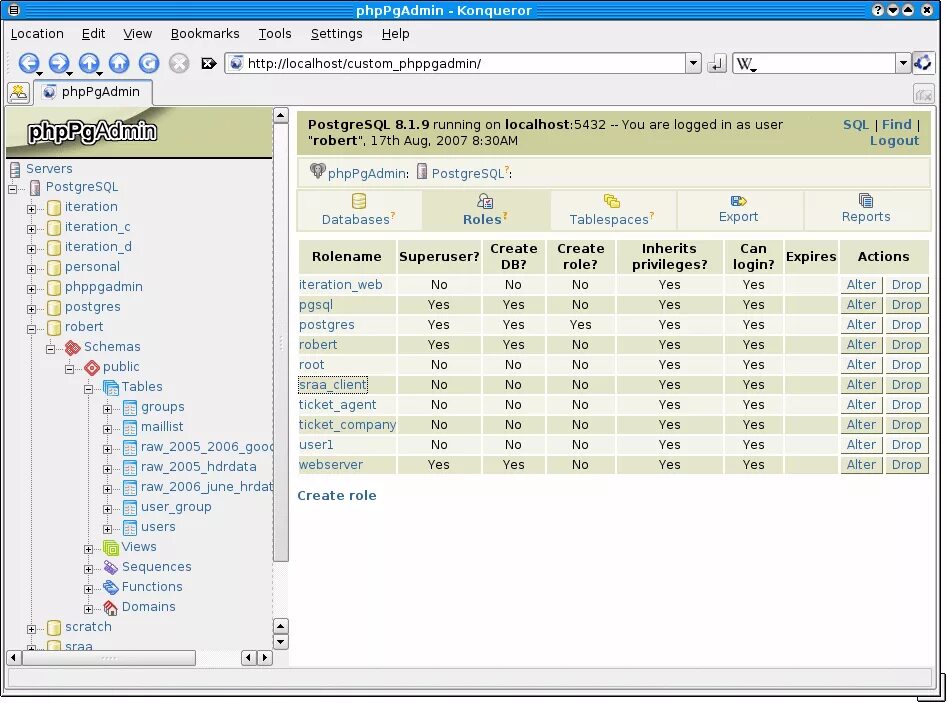
Task: Open the Tools menu
Action: click(x=275, y=34)
